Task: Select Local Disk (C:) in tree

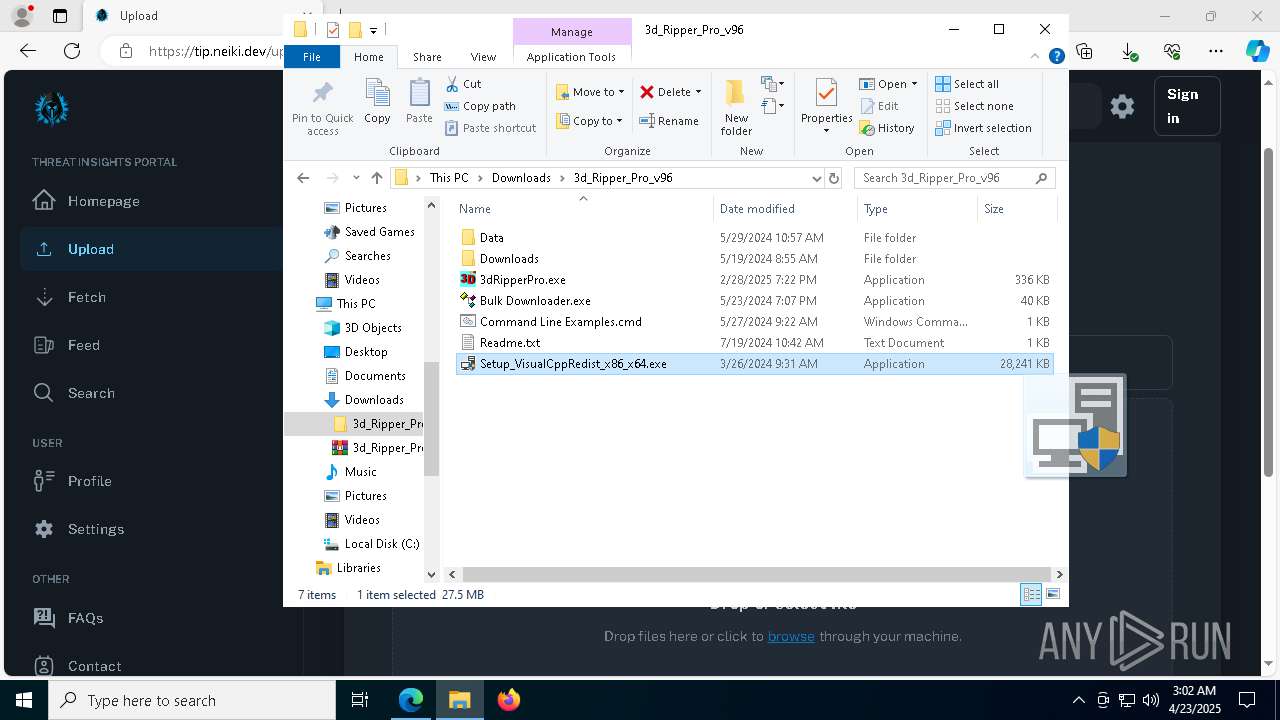Action: point(381,544)
